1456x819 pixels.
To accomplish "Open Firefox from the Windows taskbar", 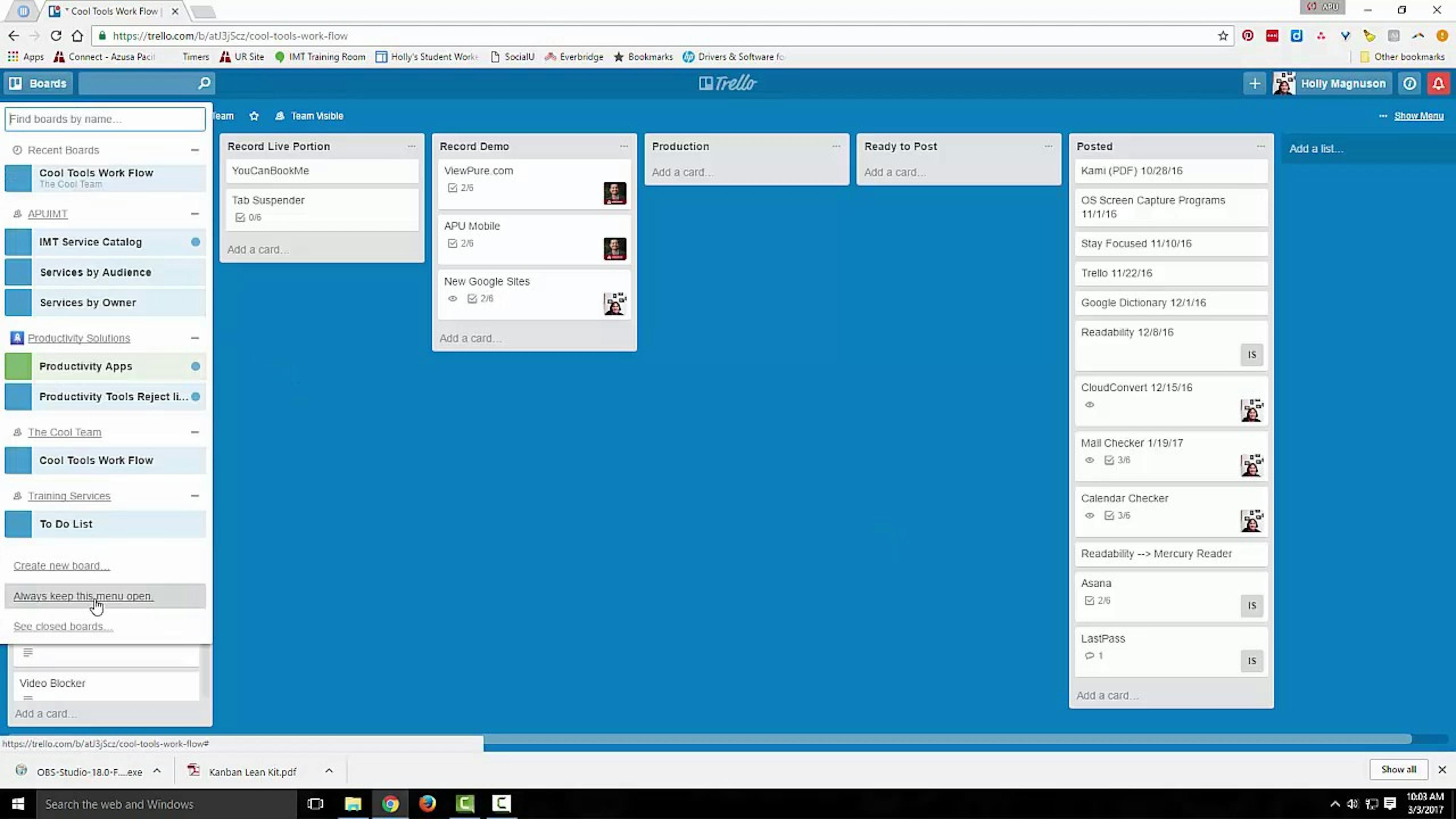I will click(427, 804).
